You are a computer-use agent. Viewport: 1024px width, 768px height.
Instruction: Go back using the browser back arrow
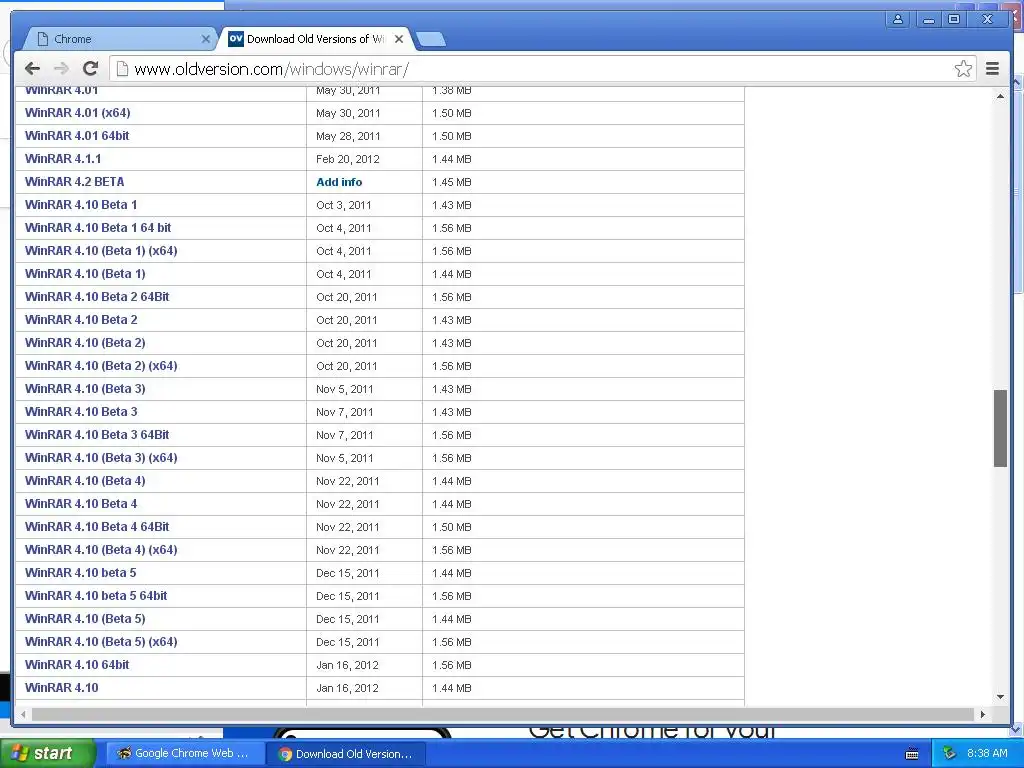[32, 69]
